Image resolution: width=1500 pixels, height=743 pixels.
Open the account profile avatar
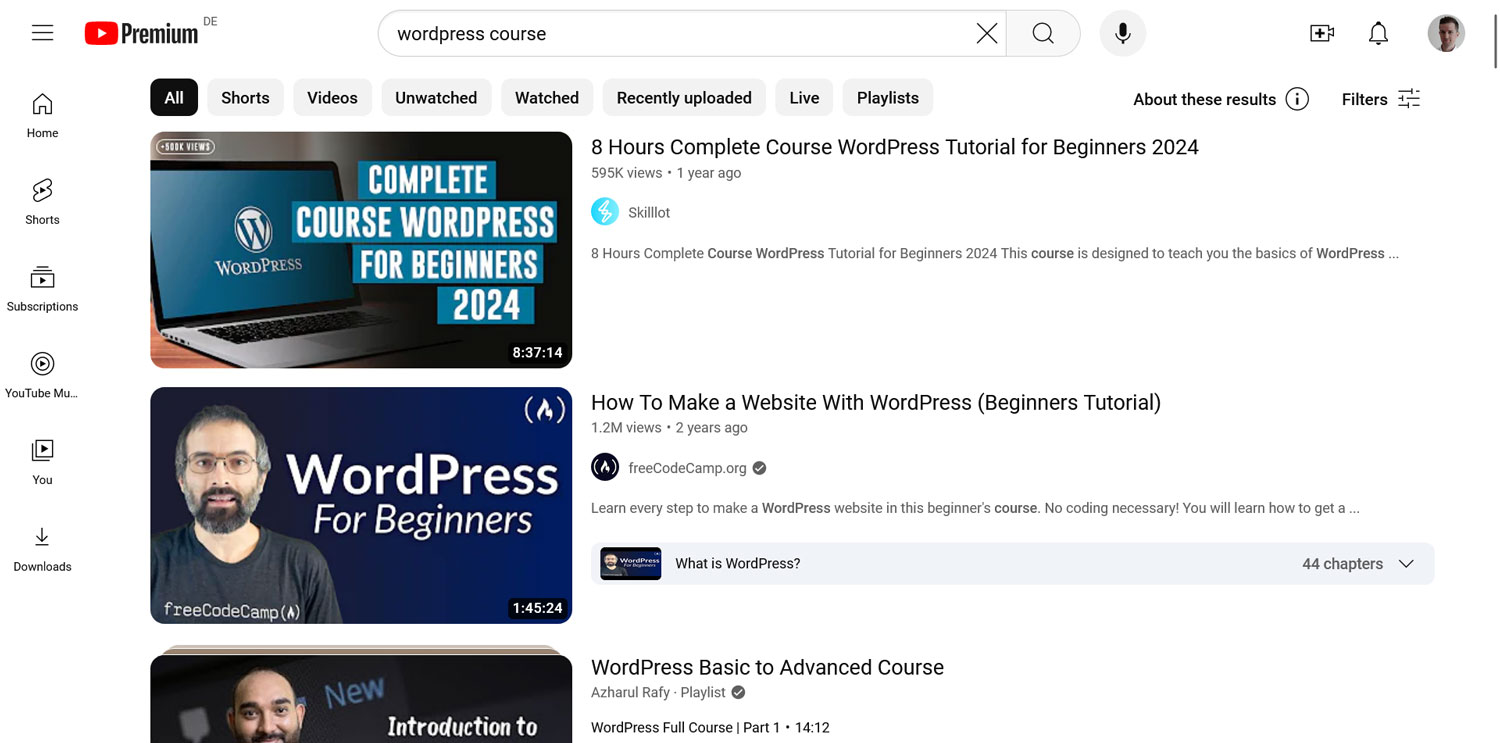tap(1445, 34)
